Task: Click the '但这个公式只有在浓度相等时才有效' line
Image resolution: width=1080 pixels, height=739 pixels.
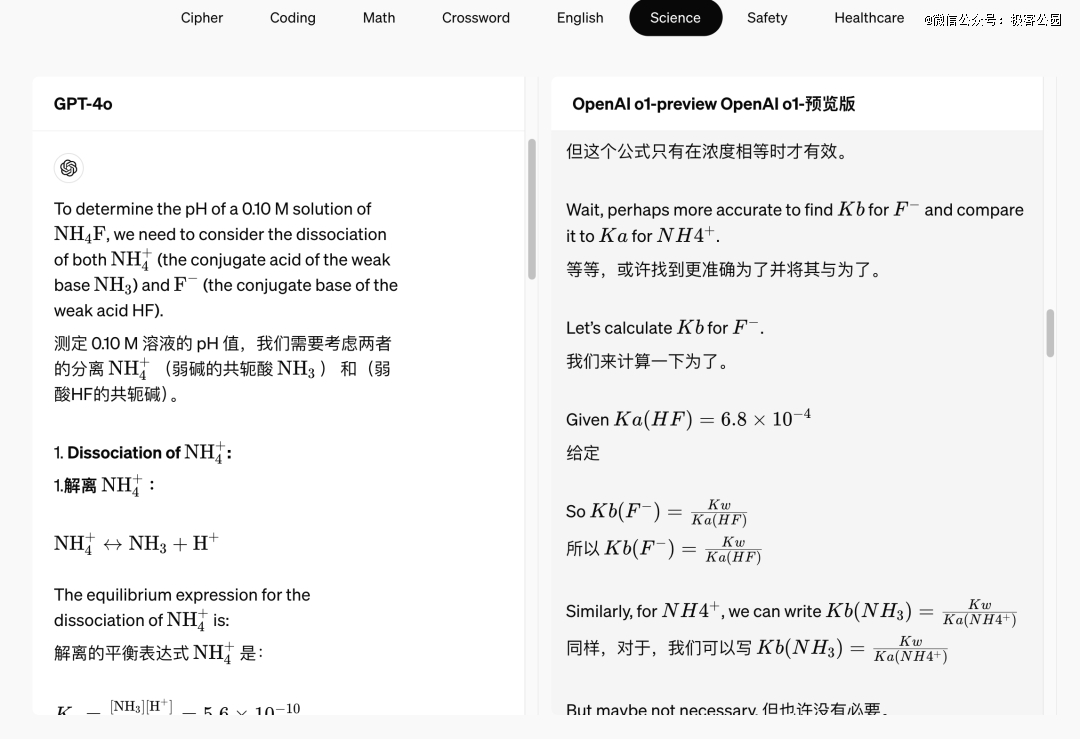Action: coord(707,152)
